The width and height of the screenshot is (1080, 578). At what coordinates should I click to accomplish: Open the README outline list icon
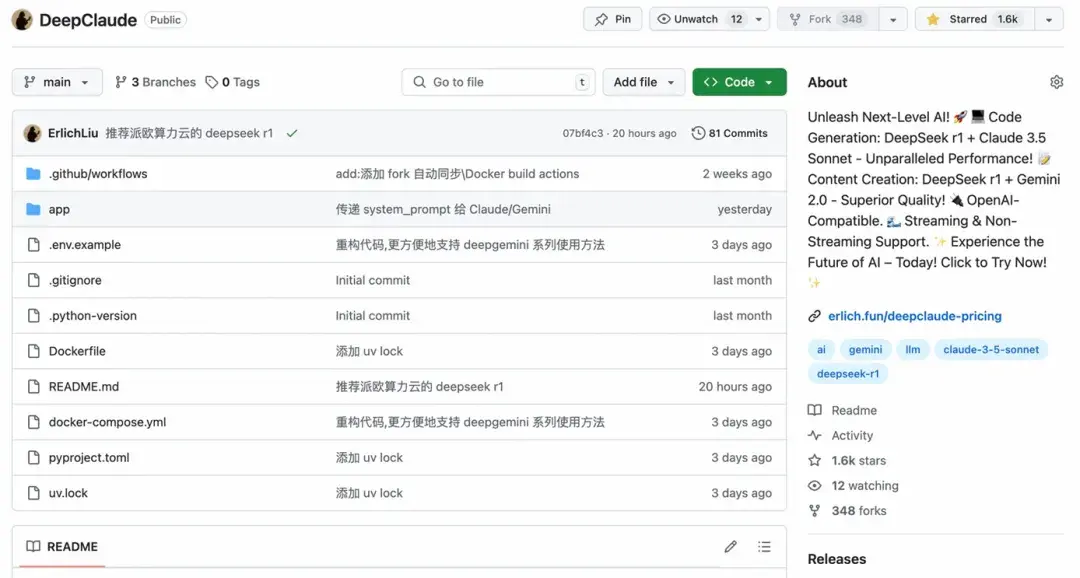(765, 546)
